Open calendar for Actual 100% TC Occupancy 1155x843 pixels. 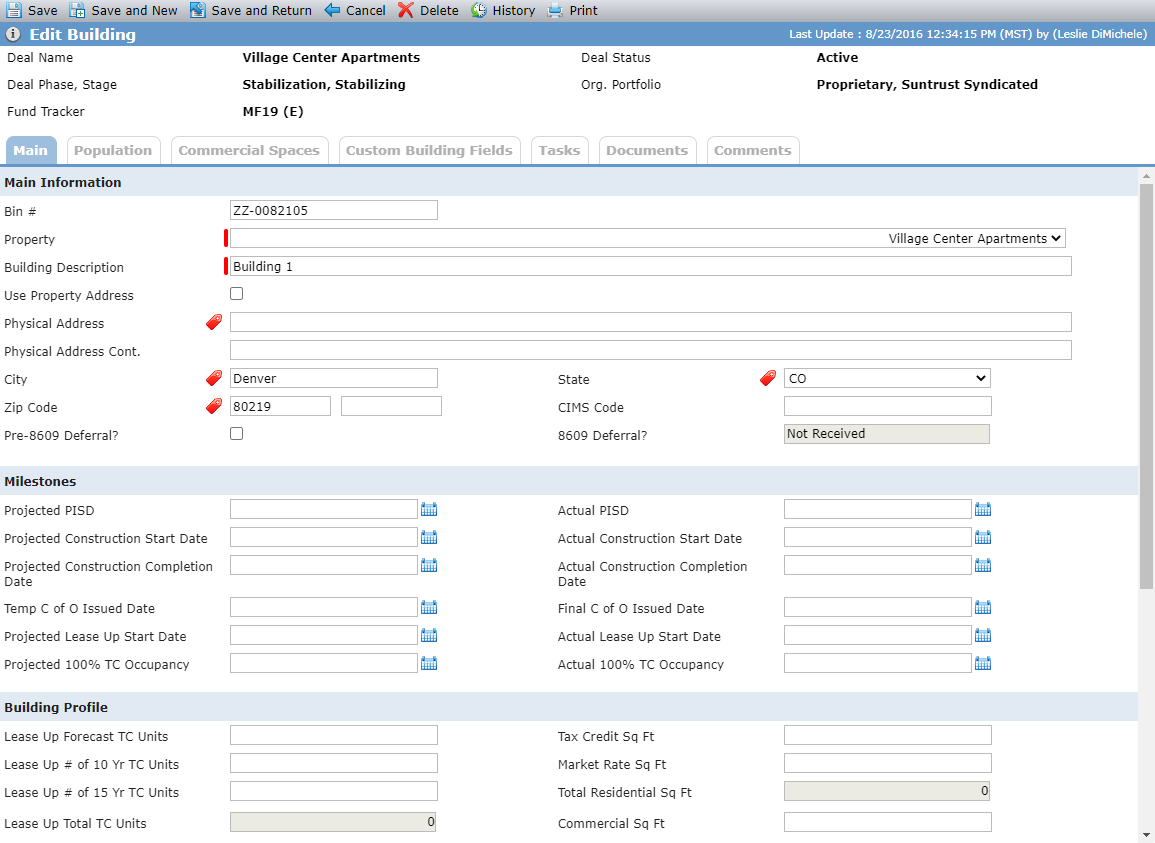(x=983, y=663)
